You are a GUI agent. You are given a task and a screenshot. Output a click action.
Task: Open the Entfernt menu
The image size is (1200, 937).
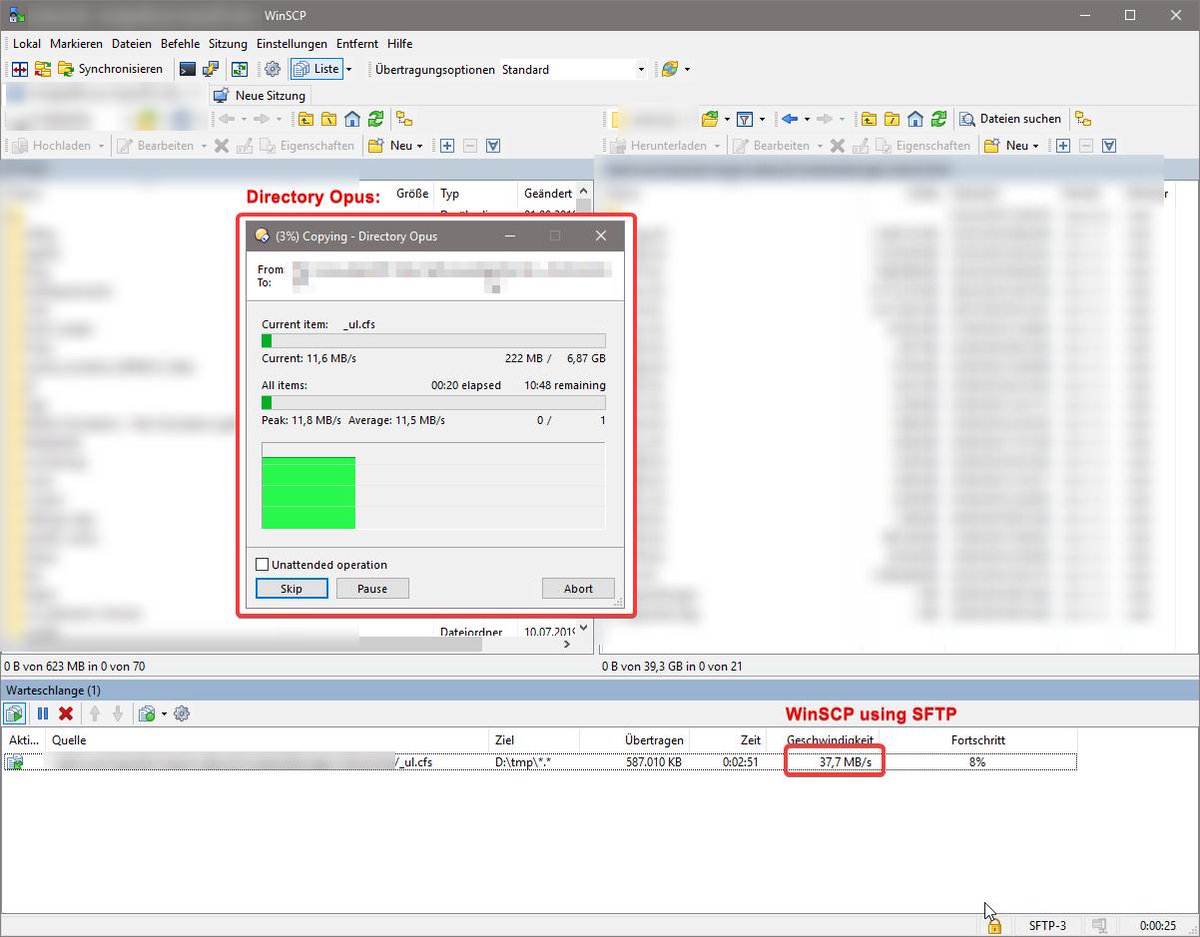358,44
